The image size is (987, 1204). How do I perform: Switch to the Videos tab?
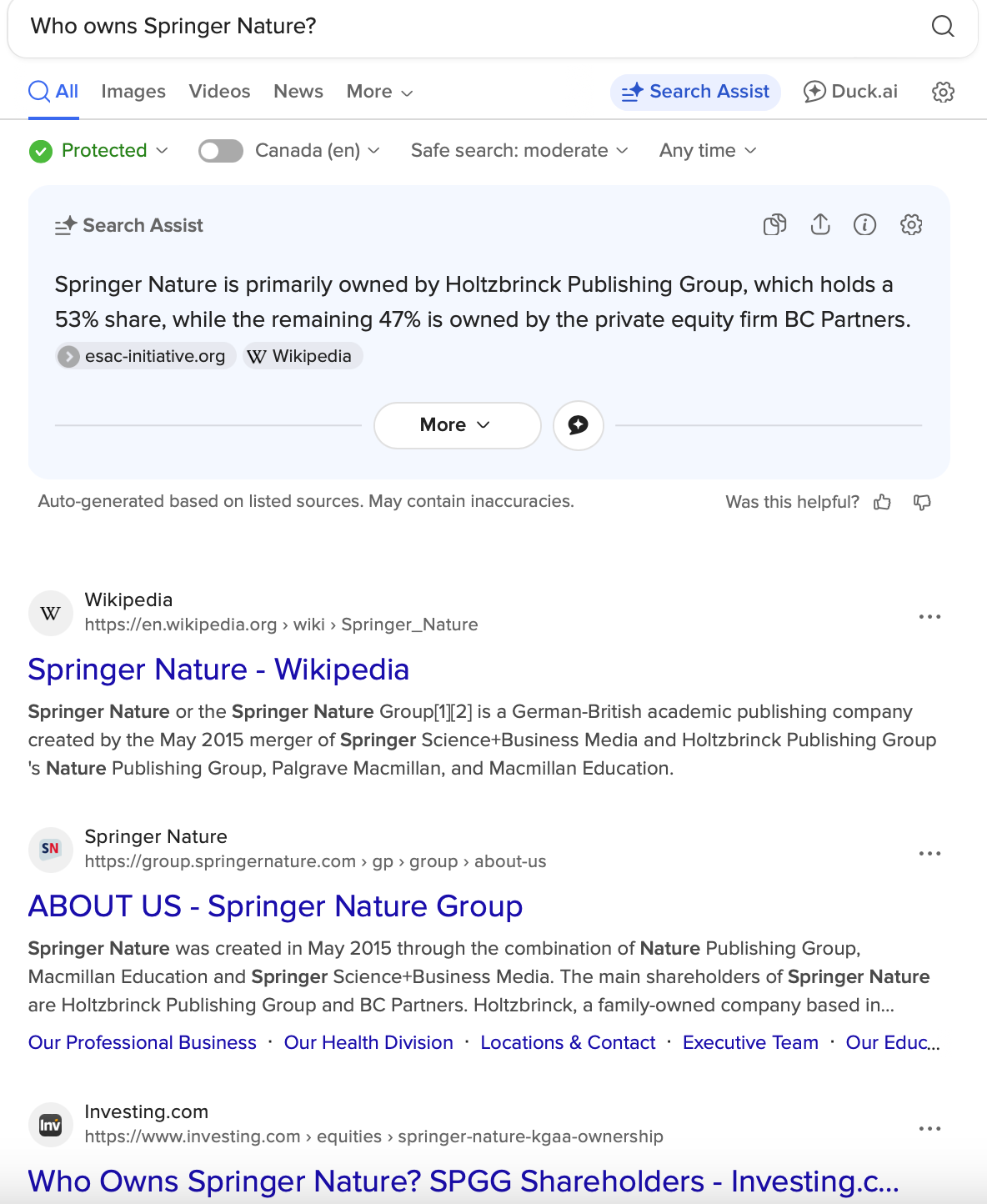(219, 92)
